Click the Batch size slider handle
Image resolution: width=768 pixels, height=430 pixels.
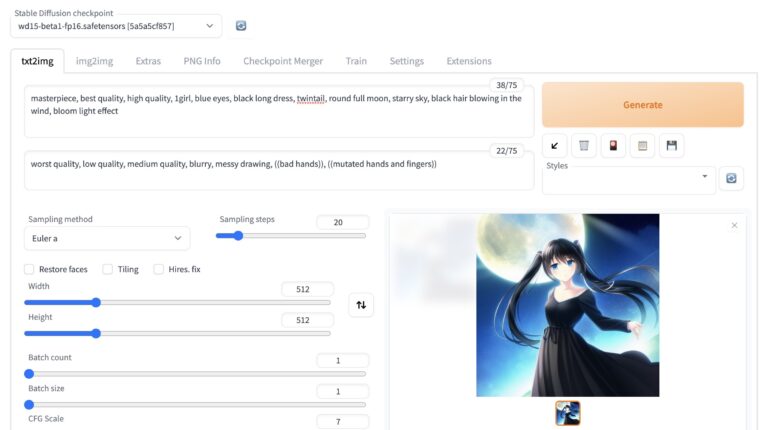coord(29,405)
